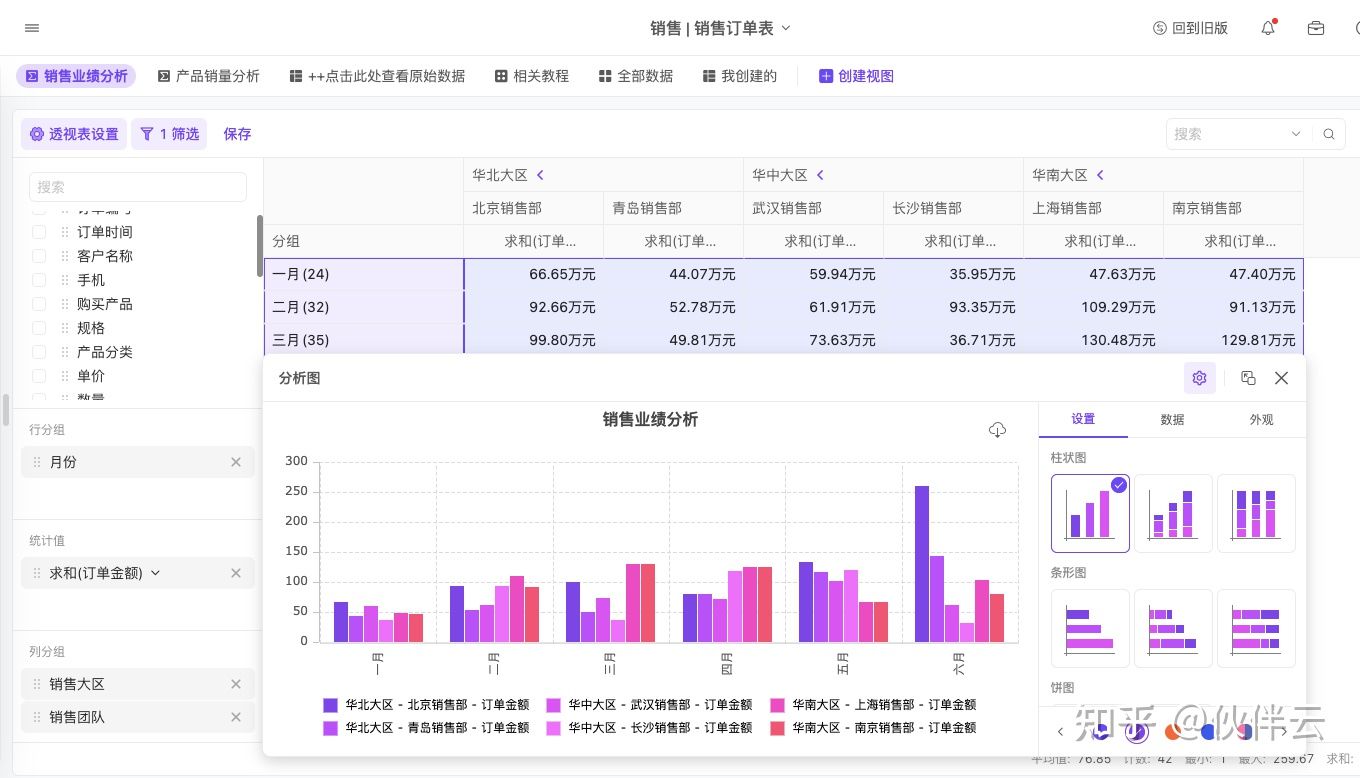Click the copy icon in the analysis chart header
The image size is (1360, 778).
pos(1248,378)
